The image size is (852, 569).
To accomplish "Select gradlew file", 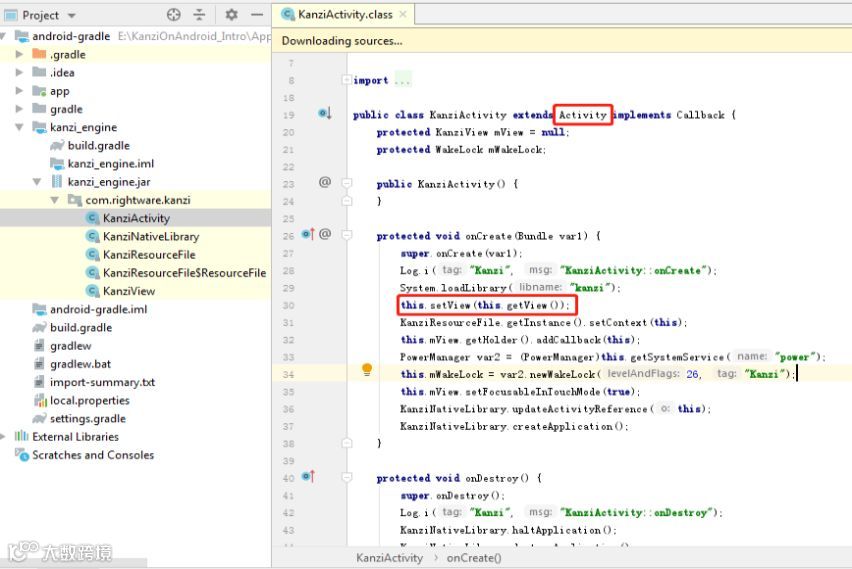I will click(71, 346).
